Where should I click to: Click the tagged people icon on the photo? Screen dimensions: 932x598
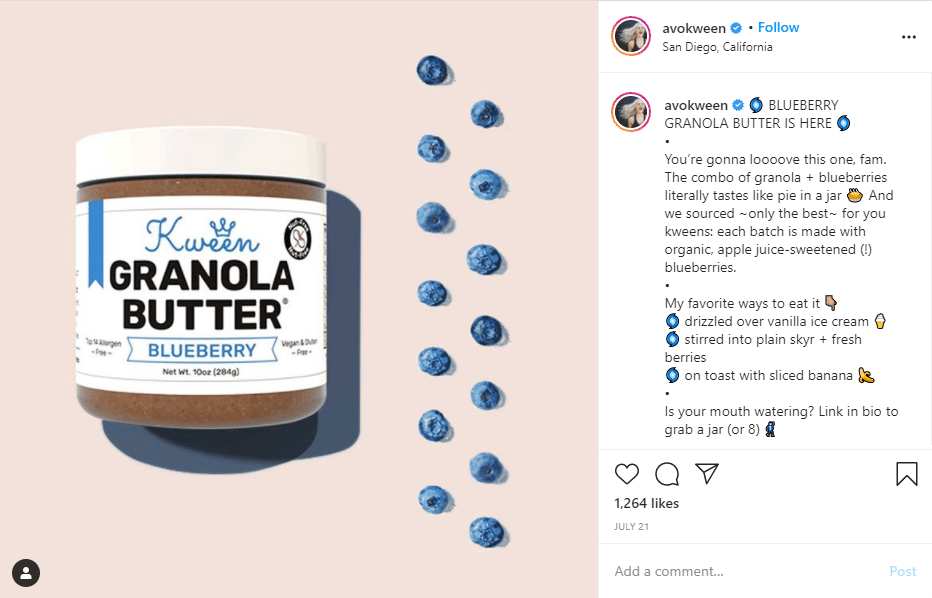(26, 573)
